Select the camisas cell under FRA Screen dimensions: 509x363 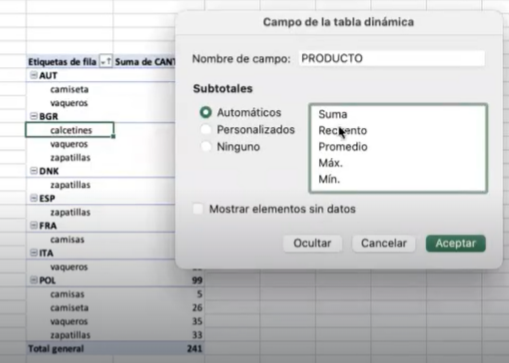click(70, 240)
